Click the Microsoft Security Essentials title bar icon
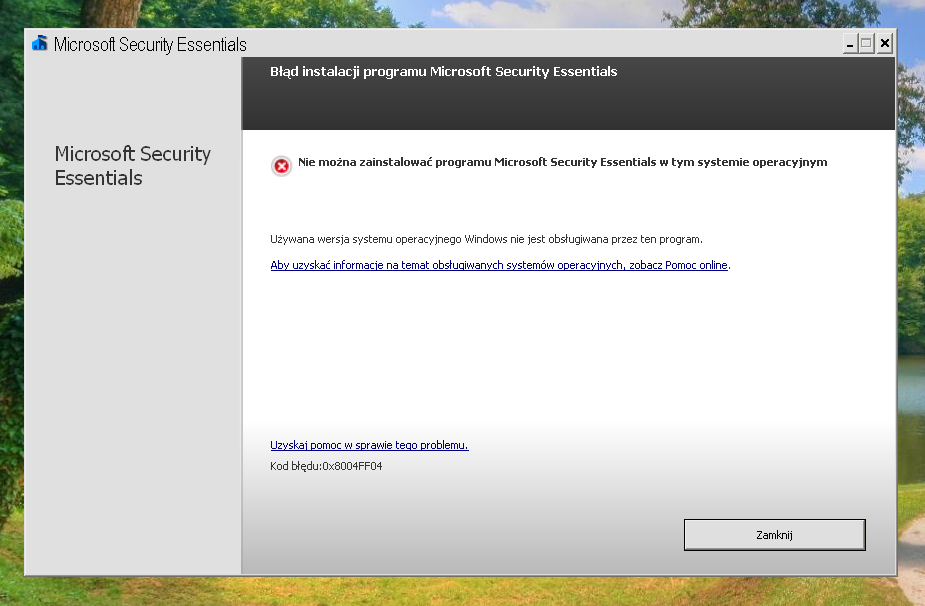The height and width of the screenshot is (606, 925). click(40, 43)
